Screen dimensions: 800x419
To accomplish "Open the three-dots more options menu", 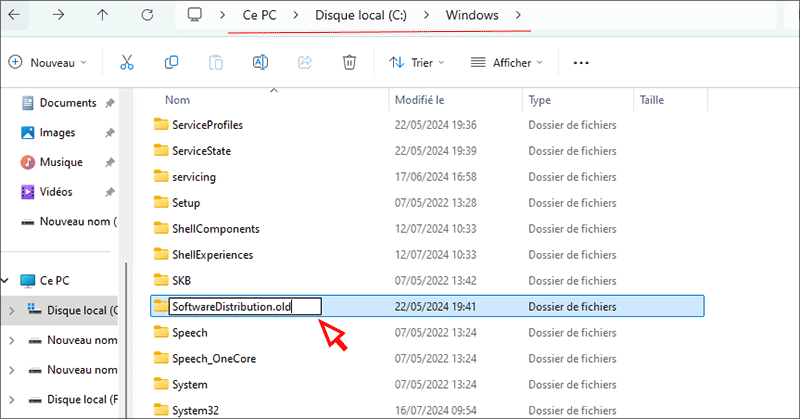I will click(581, 62).
